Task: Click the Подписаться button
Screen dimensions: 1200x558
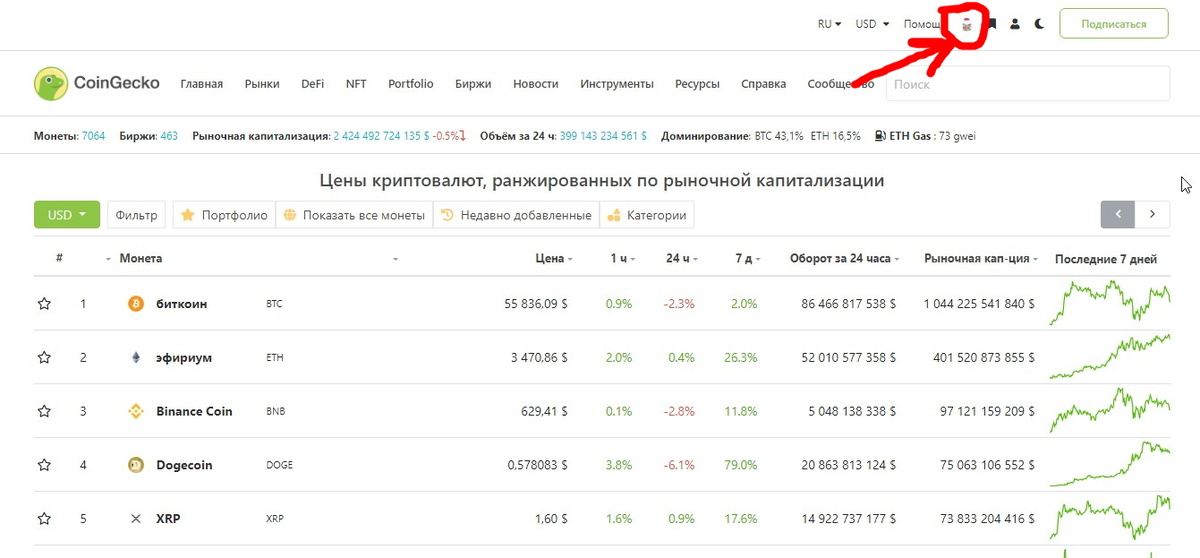Action: [x=1114, y=24]
